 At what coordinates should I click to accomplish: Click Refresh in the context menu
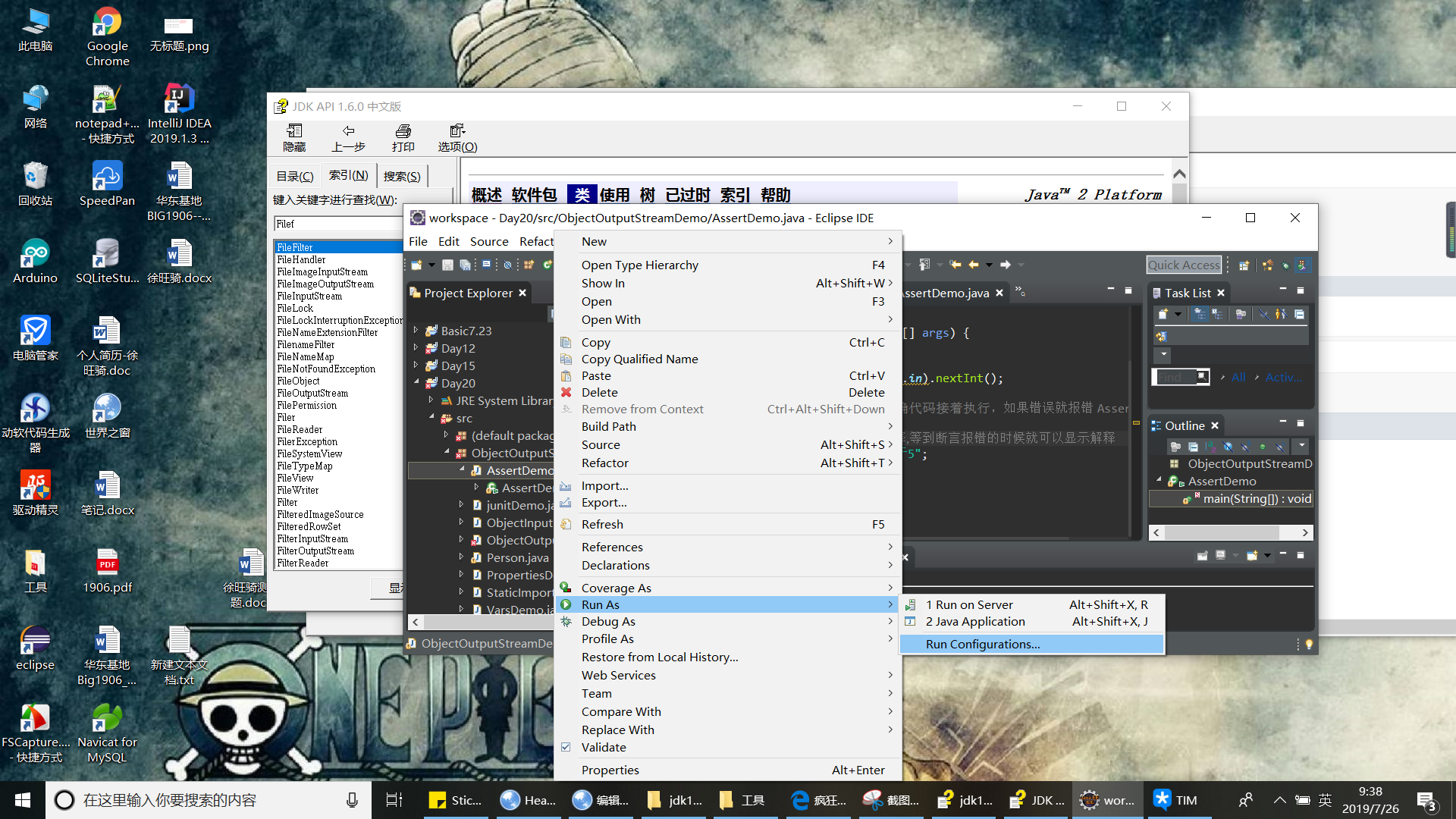click(728, 524)
